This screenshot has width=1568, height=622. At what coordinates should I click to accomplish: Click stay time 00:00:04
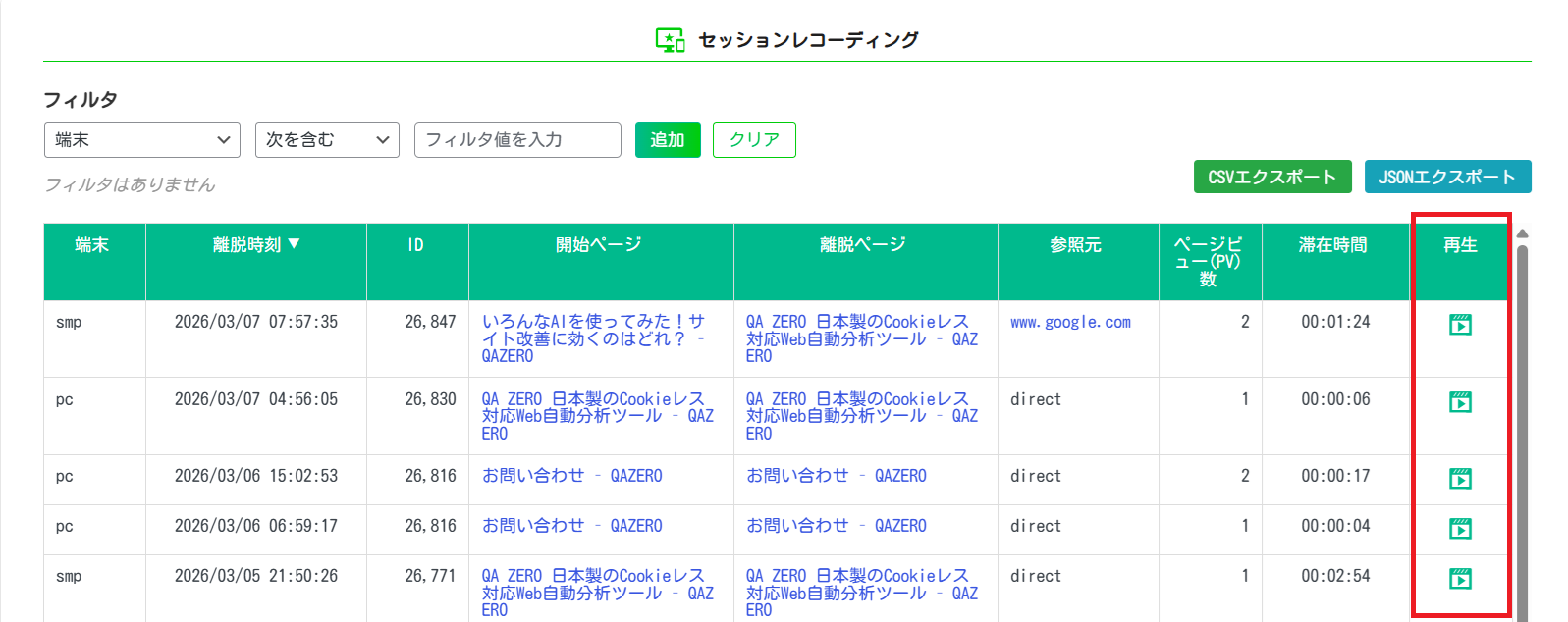1335,526
